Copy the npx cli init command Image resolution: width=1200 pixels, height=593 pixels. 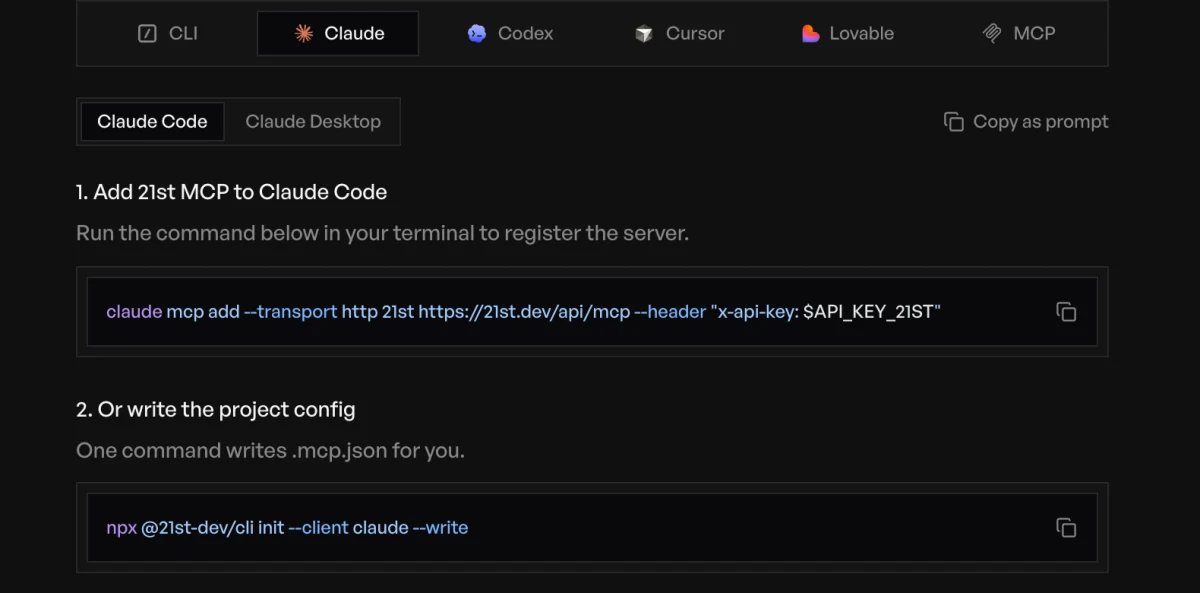1066,527
